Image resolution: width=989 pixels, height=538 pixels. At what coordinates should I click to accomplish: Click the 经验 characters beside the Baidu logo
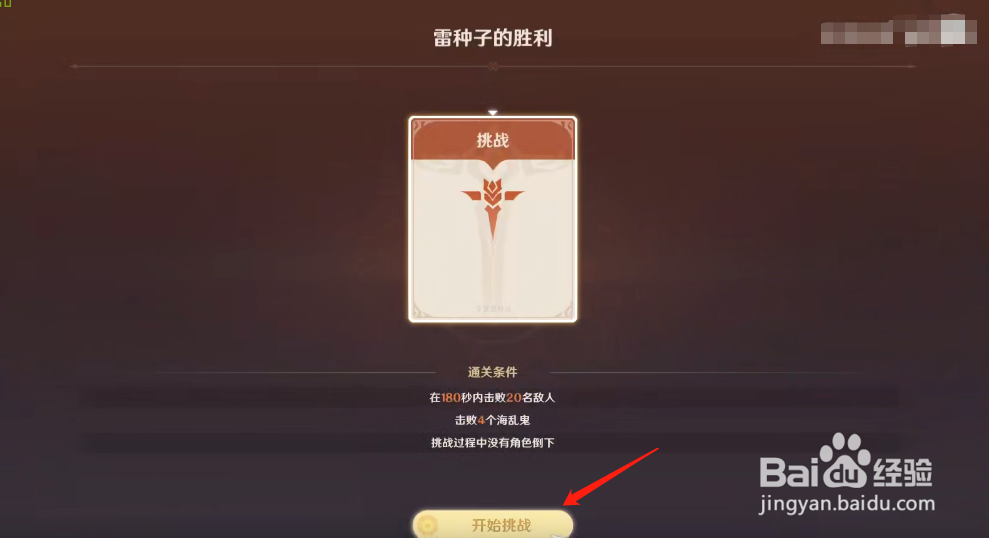pos(902,472)
